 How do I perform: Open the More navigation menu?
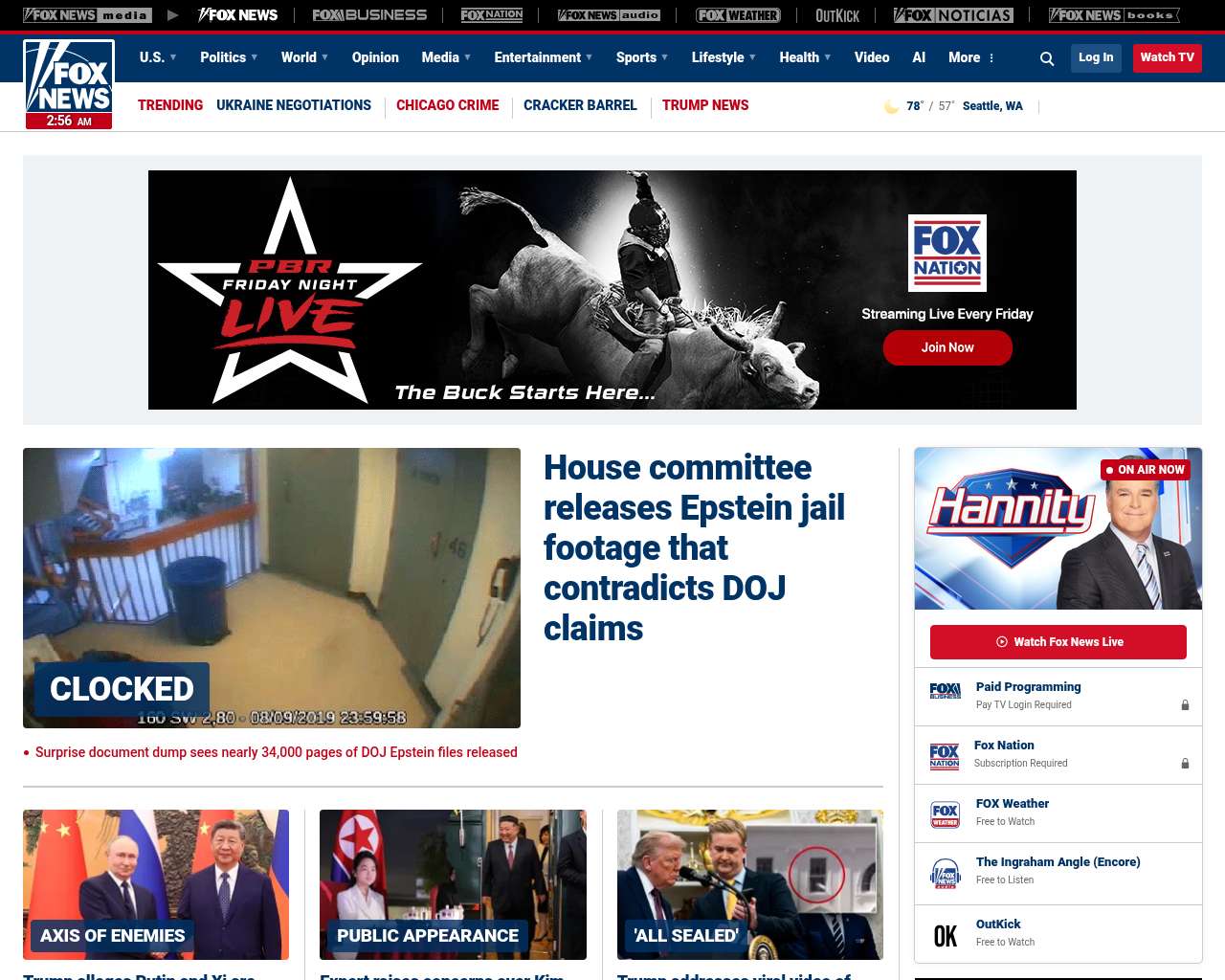pos(971,57)
